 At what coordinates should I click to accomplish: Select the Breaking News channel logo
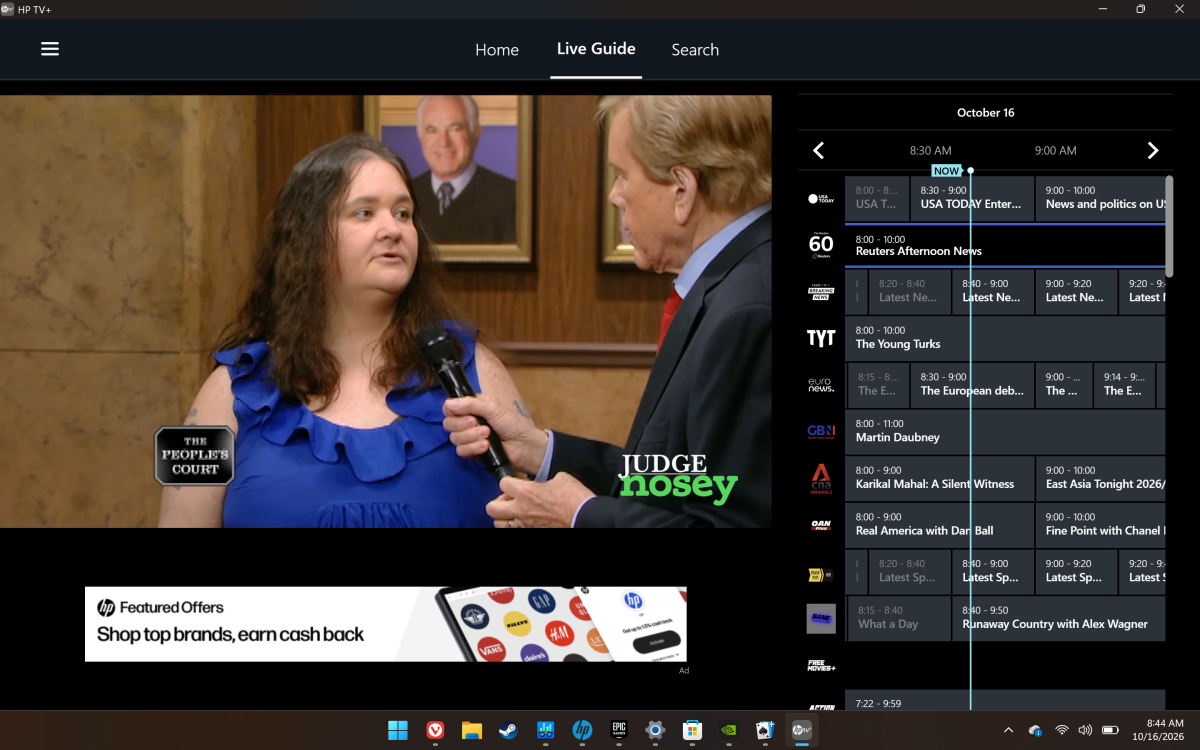pyautogui.click(x=821, y=292)
